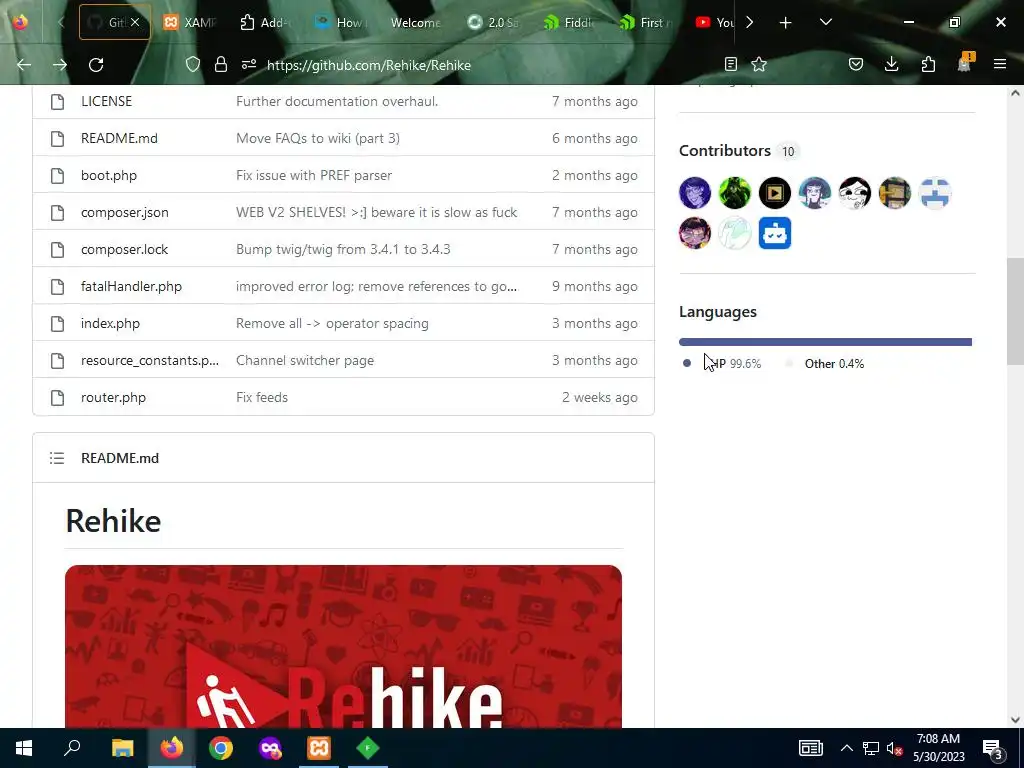The width and height of the screenshot is (1024, 768).
Task: Open the first contributor's purple avatar
Action: 695,193
